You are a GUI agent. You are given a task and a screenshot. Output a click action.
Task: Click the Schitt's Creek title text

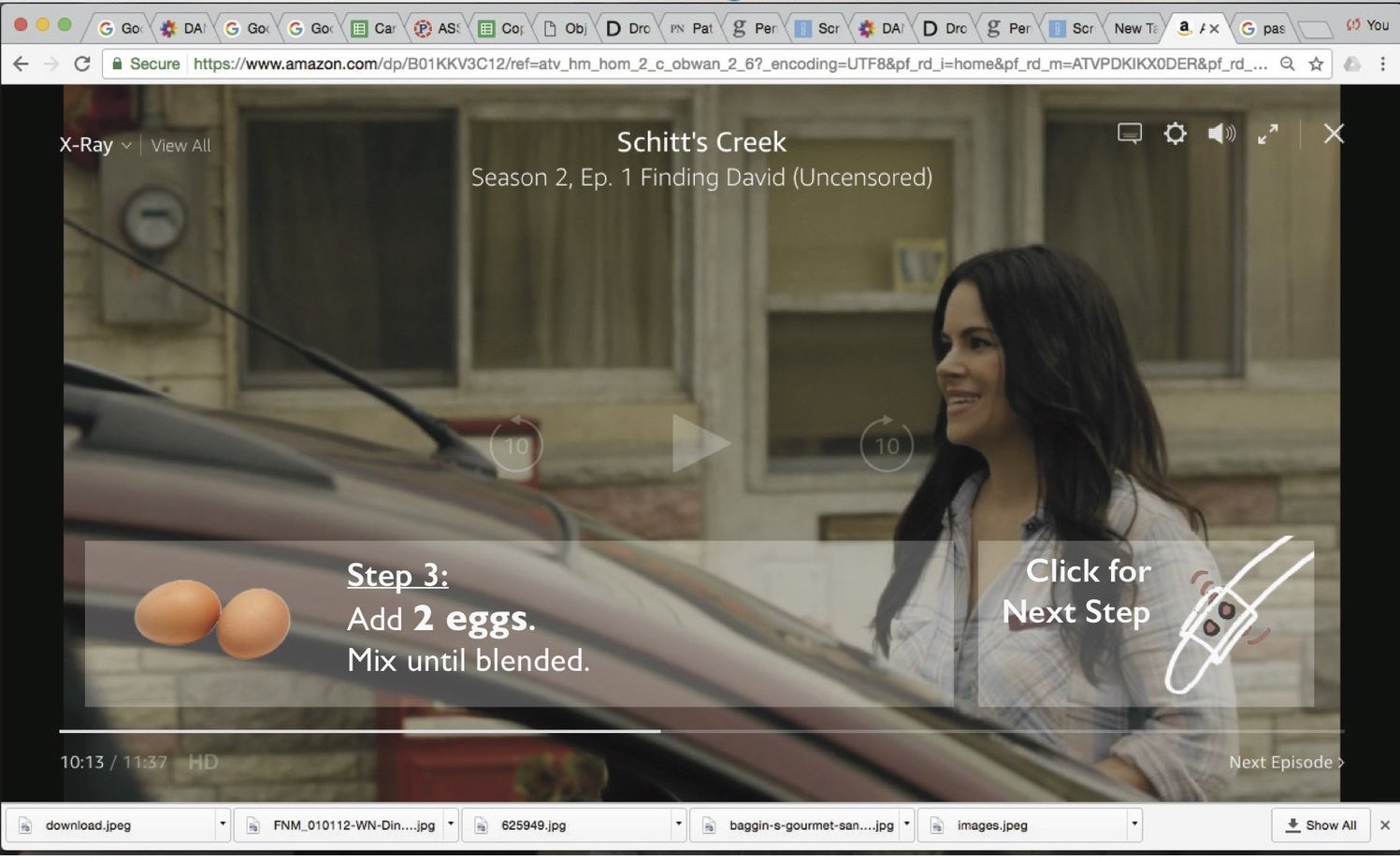(701, 142)
